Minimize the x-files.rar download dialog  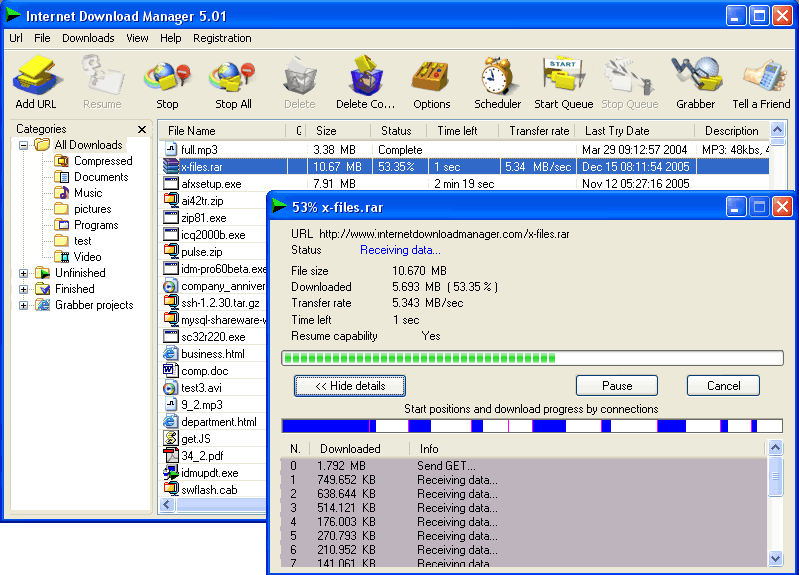[x=735, y=207]
